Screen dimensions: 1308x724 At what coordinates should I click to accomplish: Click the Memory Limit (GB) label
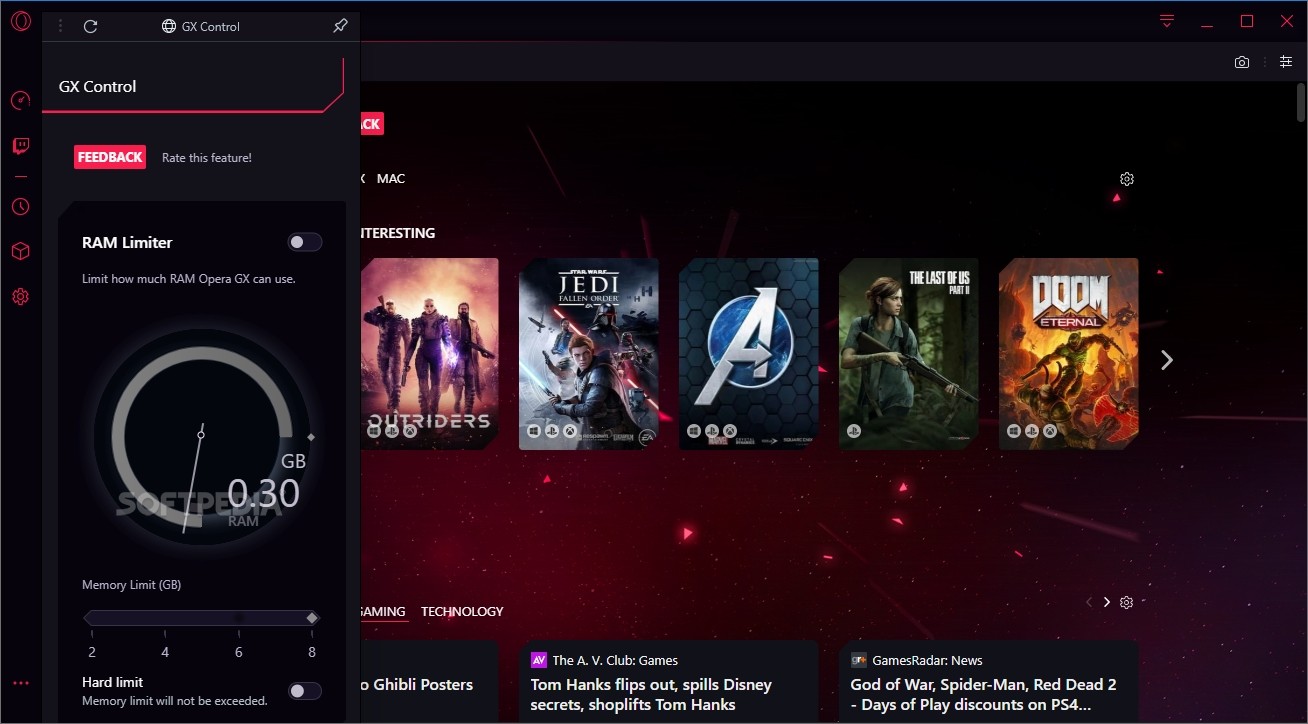point(131,585)
